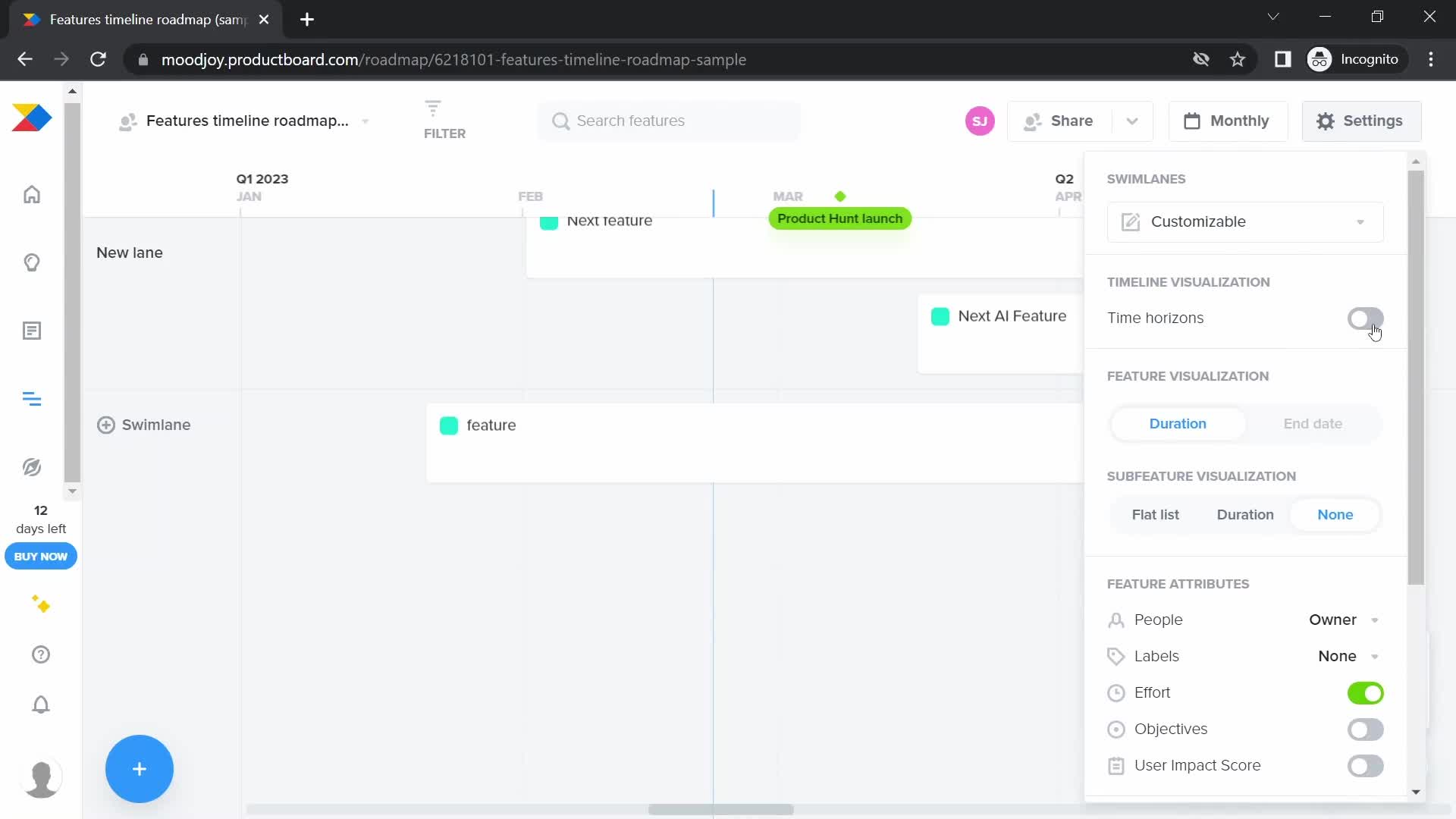Viewport: 1456px width, 819px height.
Task: Click the Add swimlane button
Action: point(144,425)
